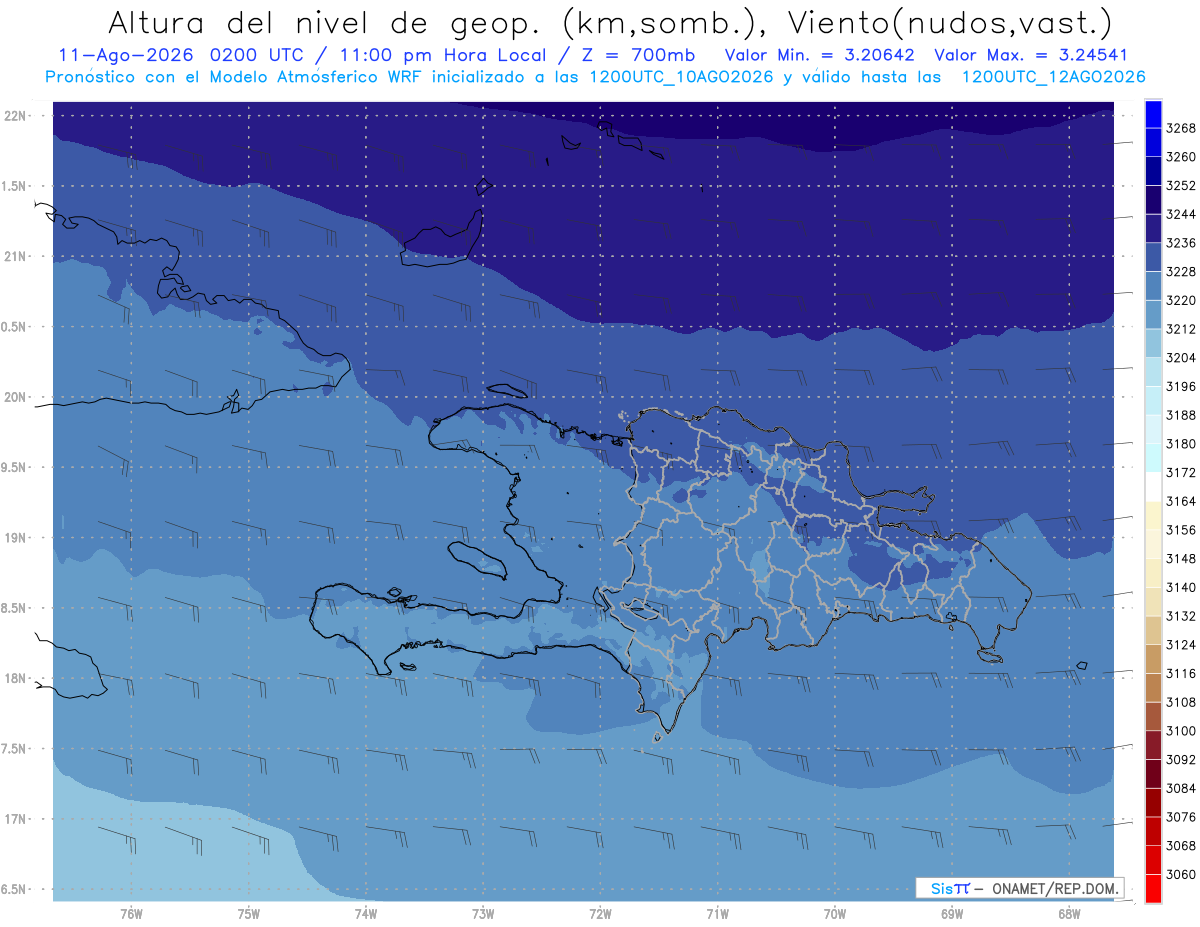Image resolution: width=1200 pixels, height=927 pixels.
Task: Click the 3244 legend value
Action: (1181, 214)
